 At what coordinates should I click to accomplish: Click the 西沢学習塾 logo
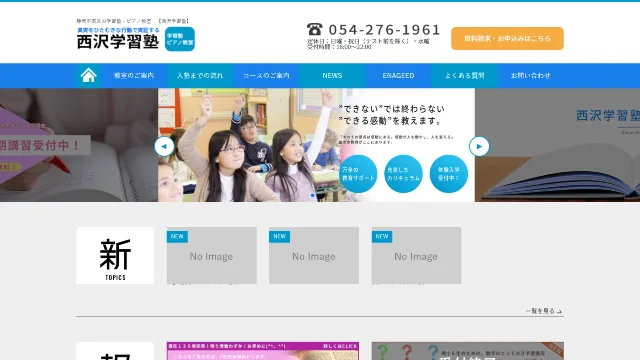(118, 42)
